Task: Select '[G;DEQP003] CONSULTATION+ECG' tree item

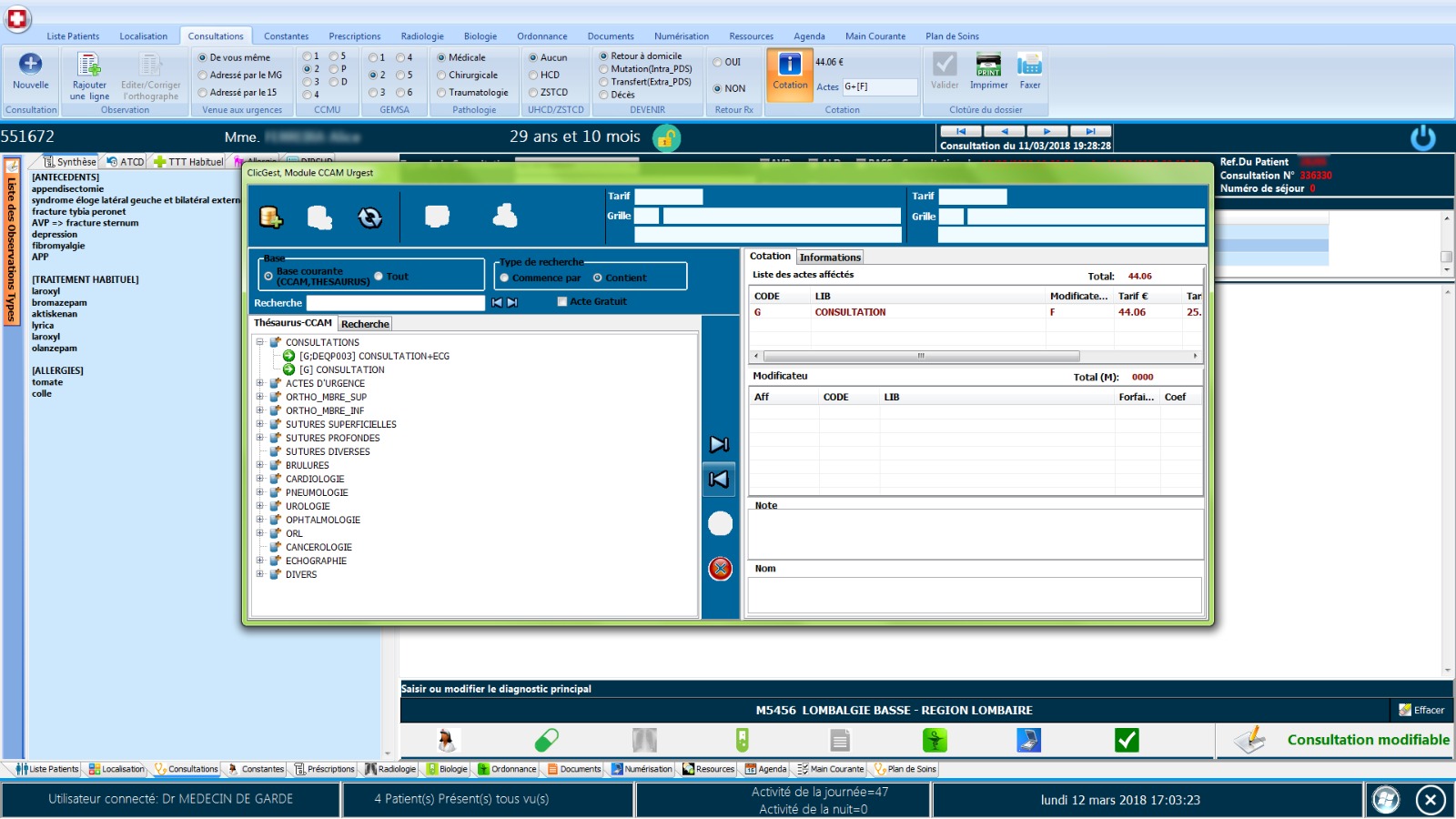Action: tap(374, 356)
